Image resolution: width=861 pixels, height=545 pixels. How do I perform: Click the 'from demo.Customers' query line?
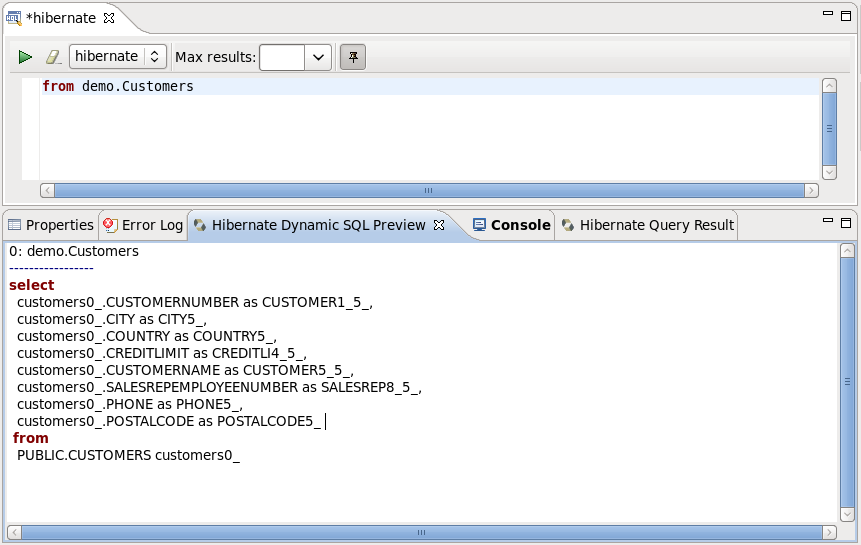coord(118,87)
